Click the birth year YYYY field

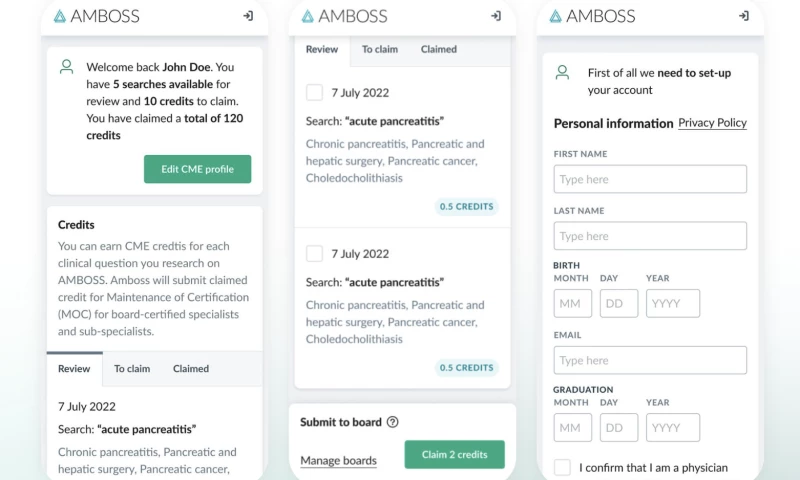point(673,303)
